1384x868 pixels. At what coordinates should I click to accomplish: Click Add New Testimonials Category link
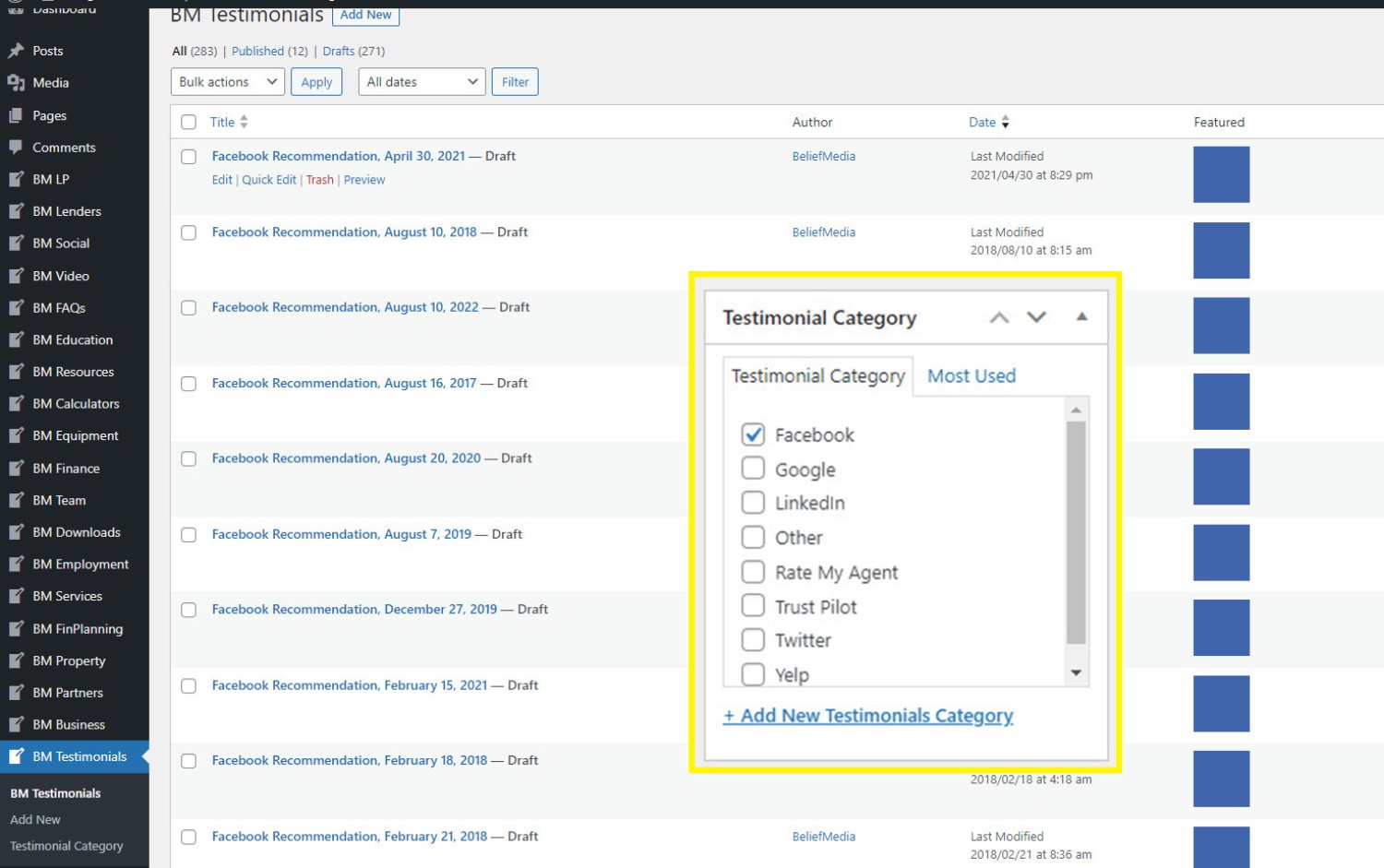pyautogui.click(x=867, y=716)
